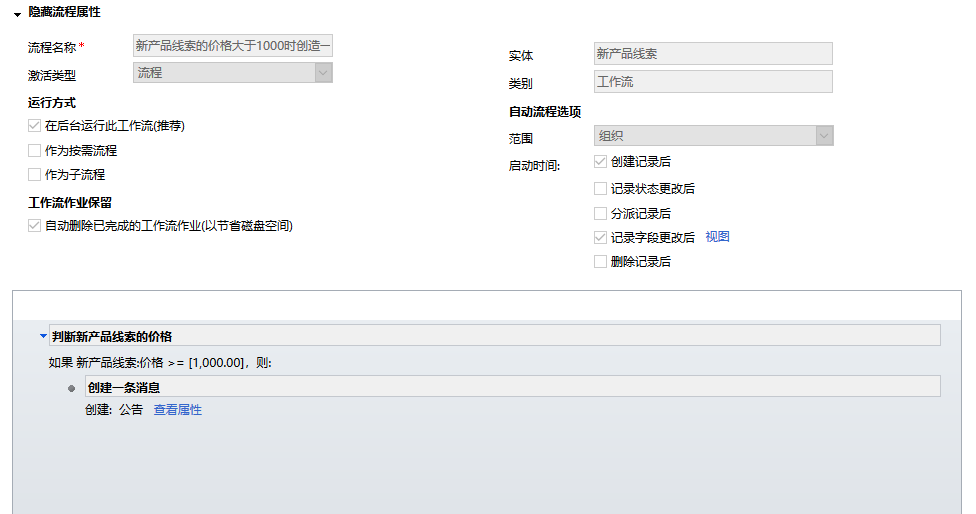Click the 类别 field showing 工作流

point(713,82)
